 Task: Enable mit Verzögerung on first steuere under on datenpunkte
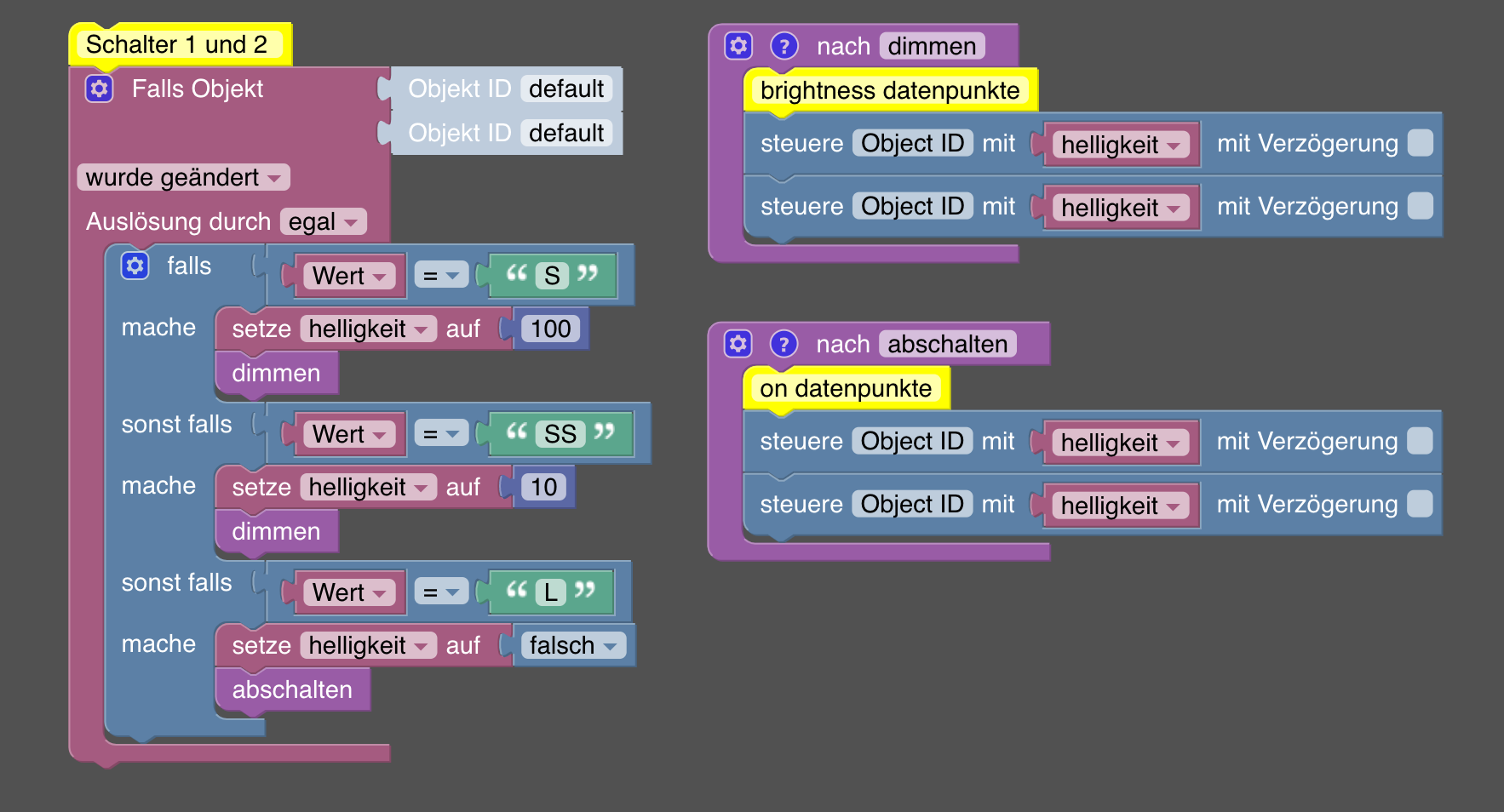tap(1420, 441)
